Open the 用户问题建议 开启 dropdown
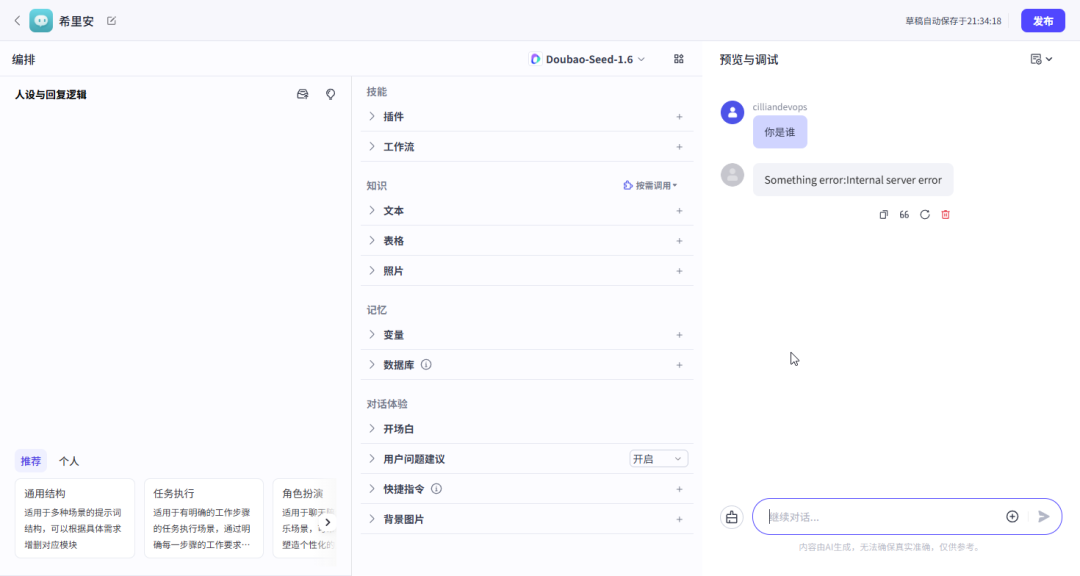Viewport: 1080px width, 576px height. pos(658,459)
